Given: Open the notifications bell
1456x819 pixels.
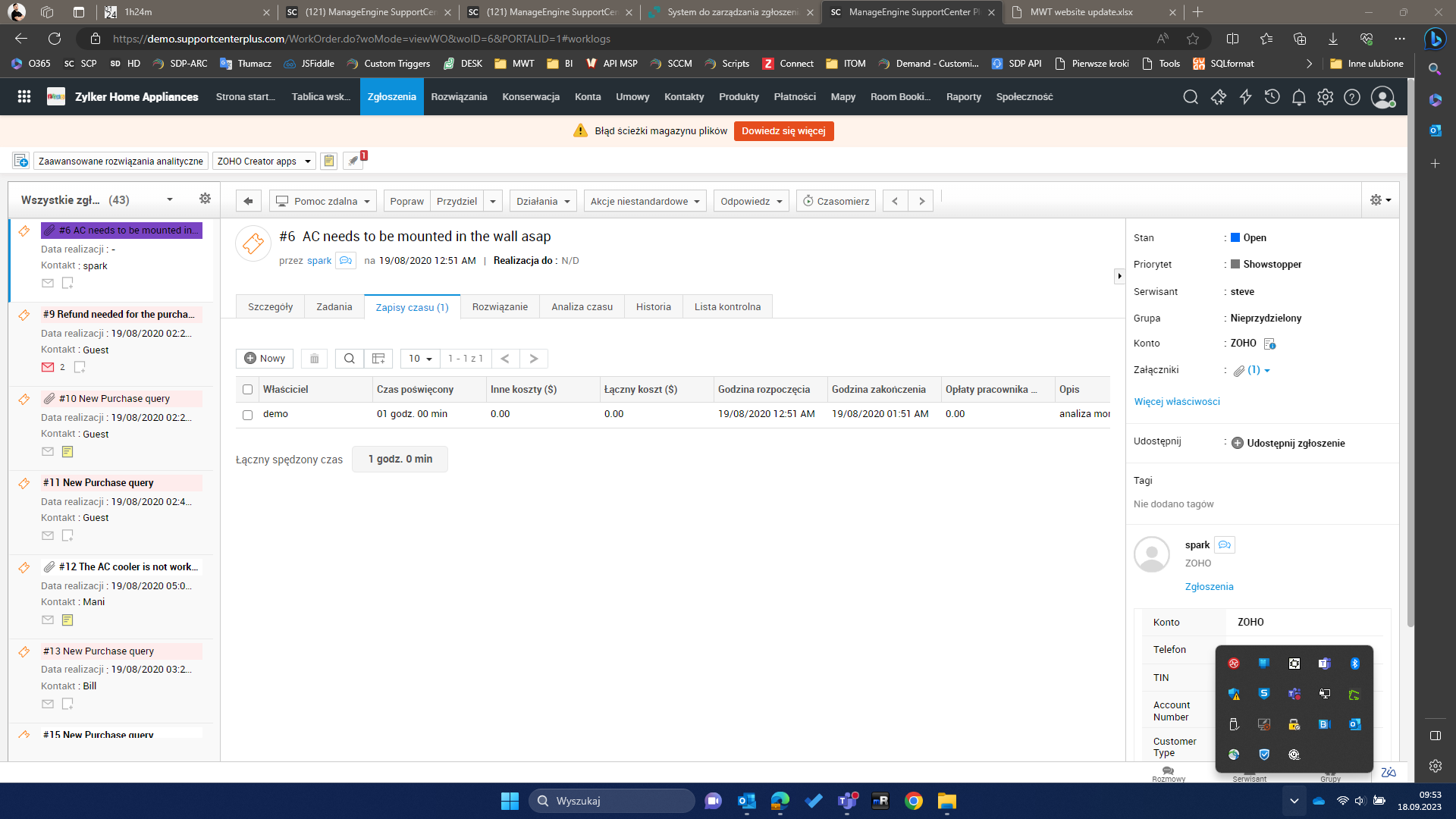Looking at the screenshot, I should 1298,97.
